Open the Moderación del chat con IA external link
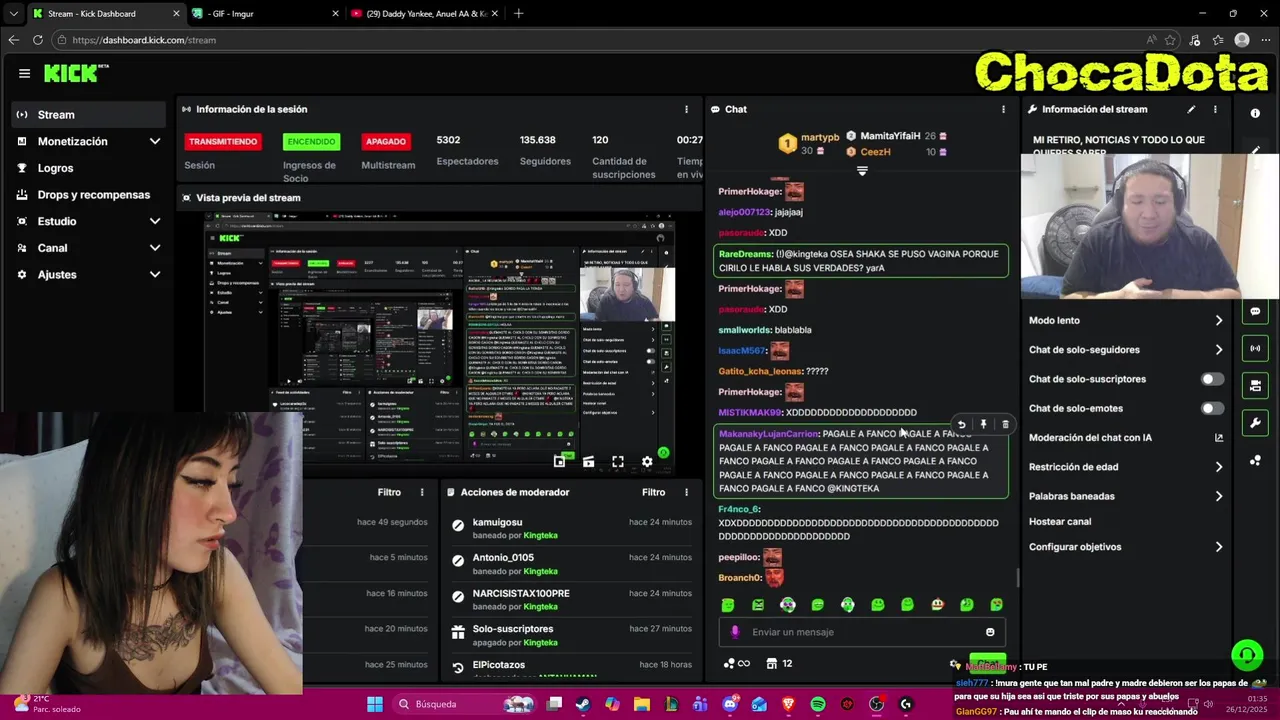Viewport: 1280px width, 720px height. tap(1218, 438)
